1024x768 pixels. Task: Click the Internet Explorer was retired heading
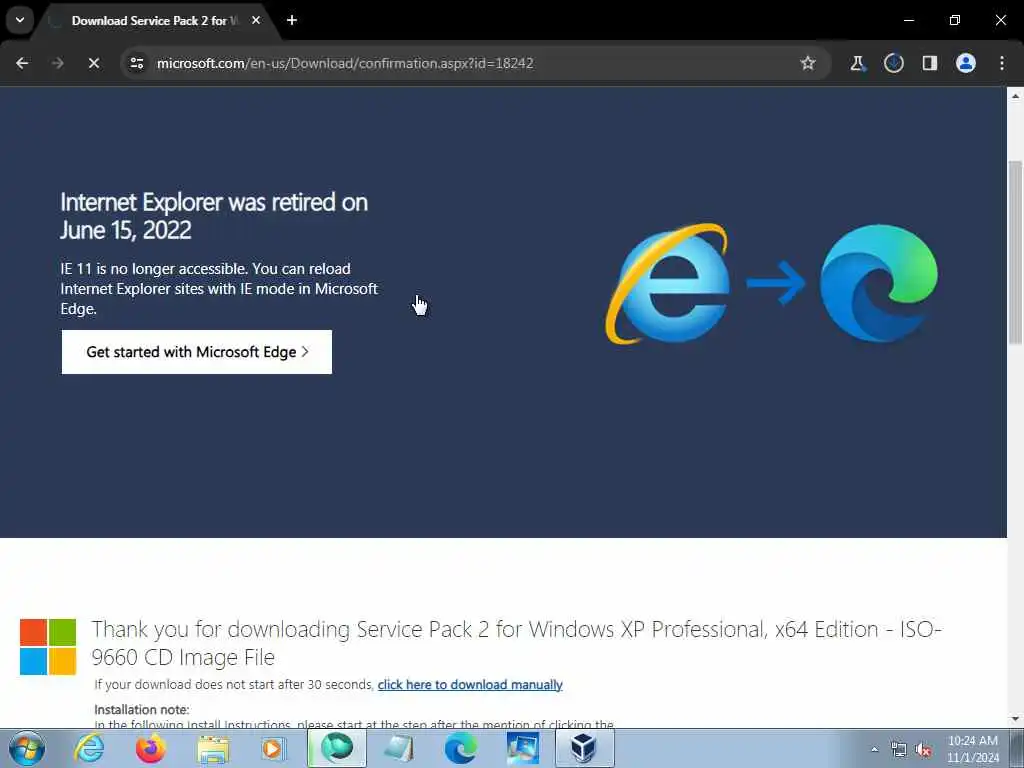pyautogui.click(x=214, y=216)
